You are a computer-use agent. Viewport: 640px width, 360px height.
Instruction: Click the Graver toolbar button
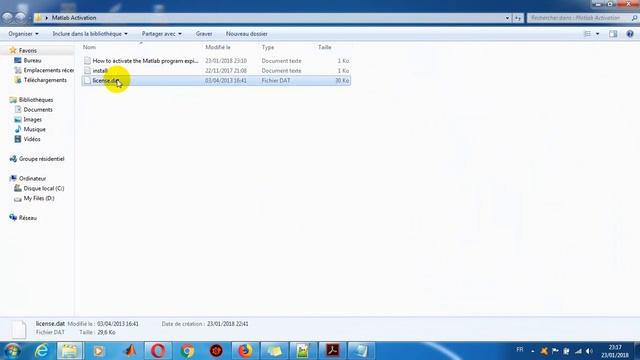tap(204, 34)
